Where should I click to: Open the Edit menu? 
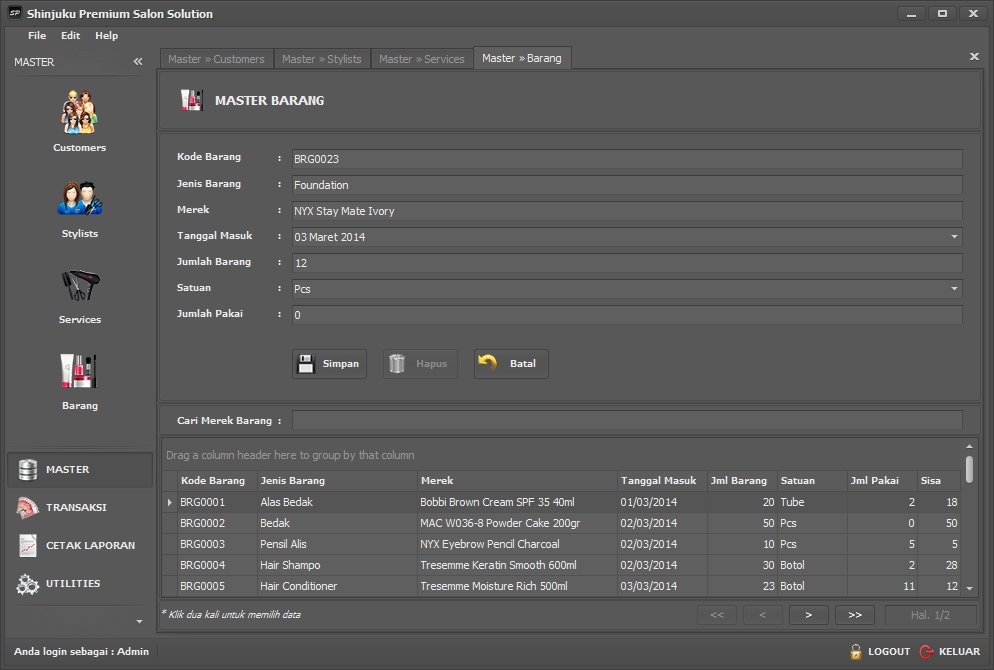[x=70, y=36]
